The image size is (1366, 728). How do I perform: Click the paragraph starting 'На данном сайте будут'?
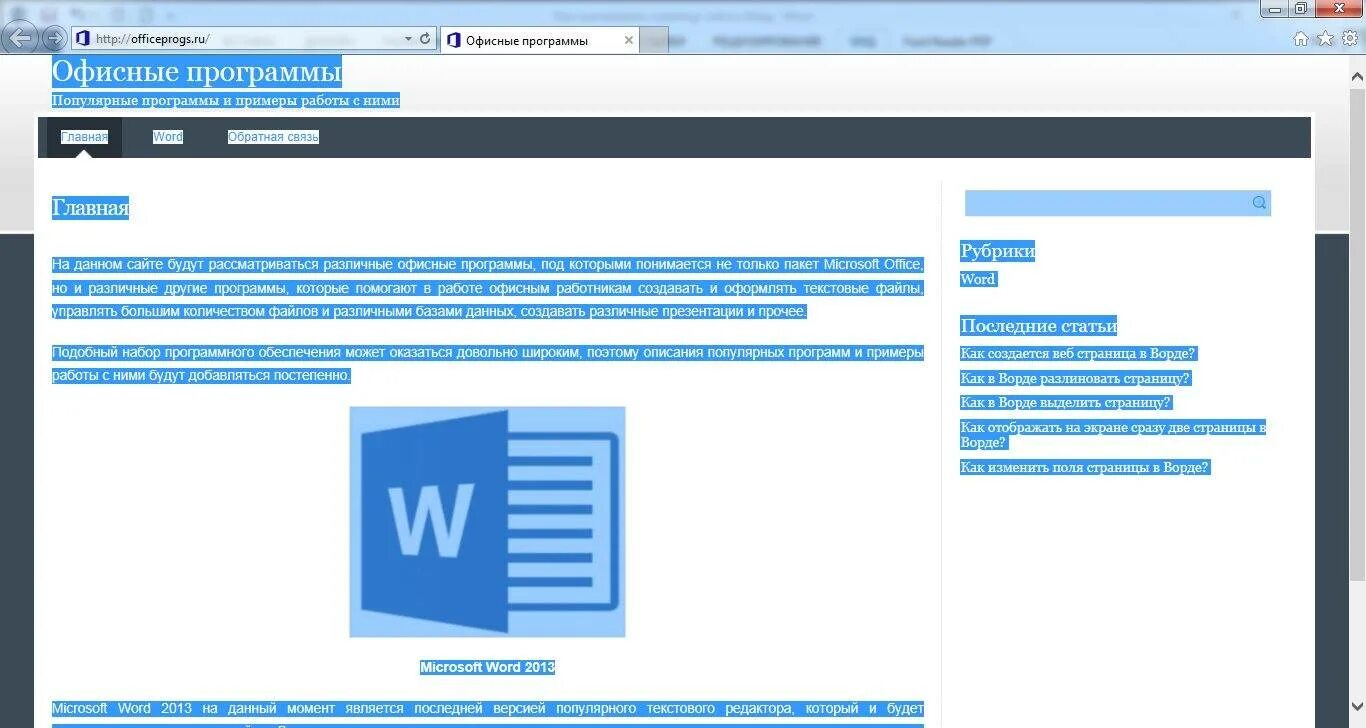click(x=488, y=288)
